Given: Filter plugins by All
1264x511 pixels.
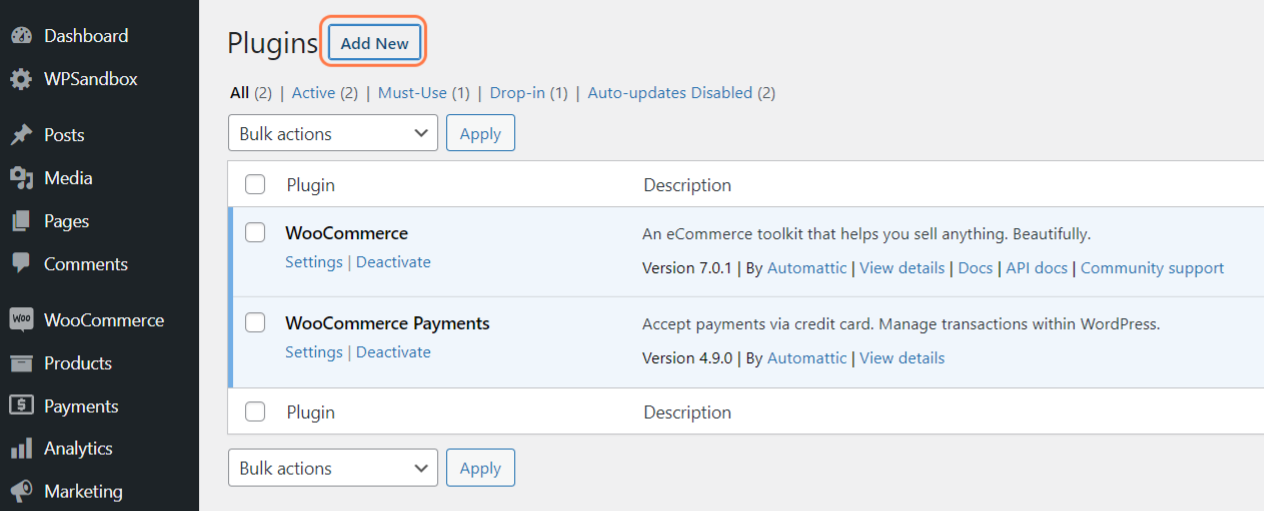Looking at the screenshot, I should (x=239, y=93).
